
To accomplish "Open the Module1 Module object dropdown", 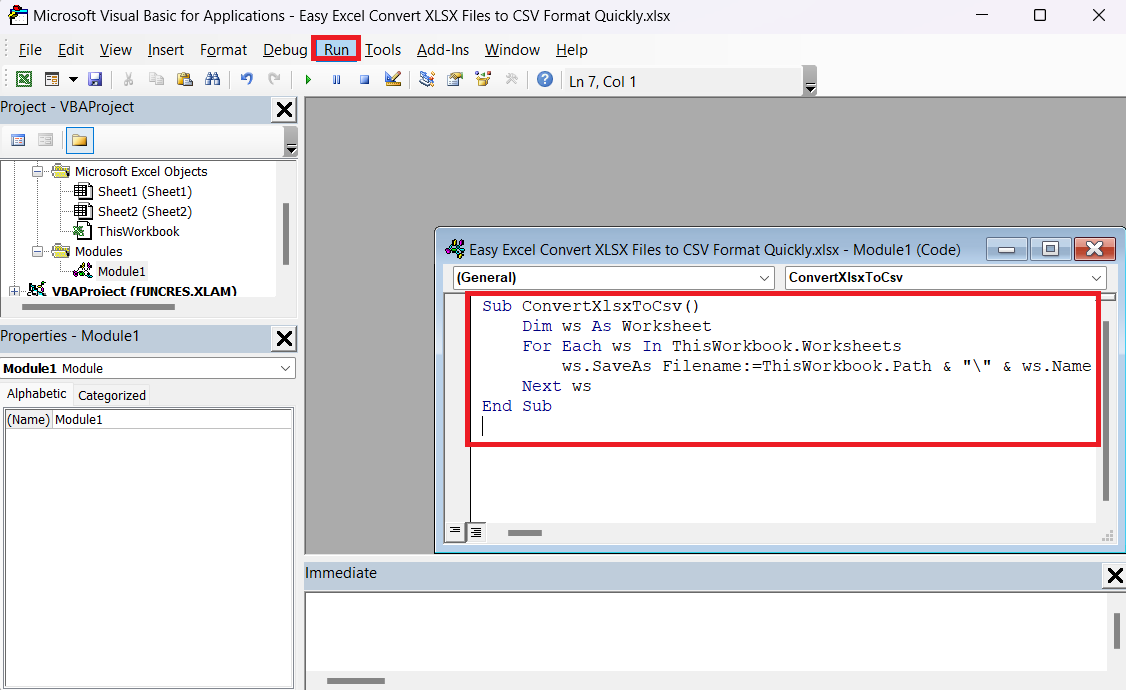I will click(x=285, y=368).
